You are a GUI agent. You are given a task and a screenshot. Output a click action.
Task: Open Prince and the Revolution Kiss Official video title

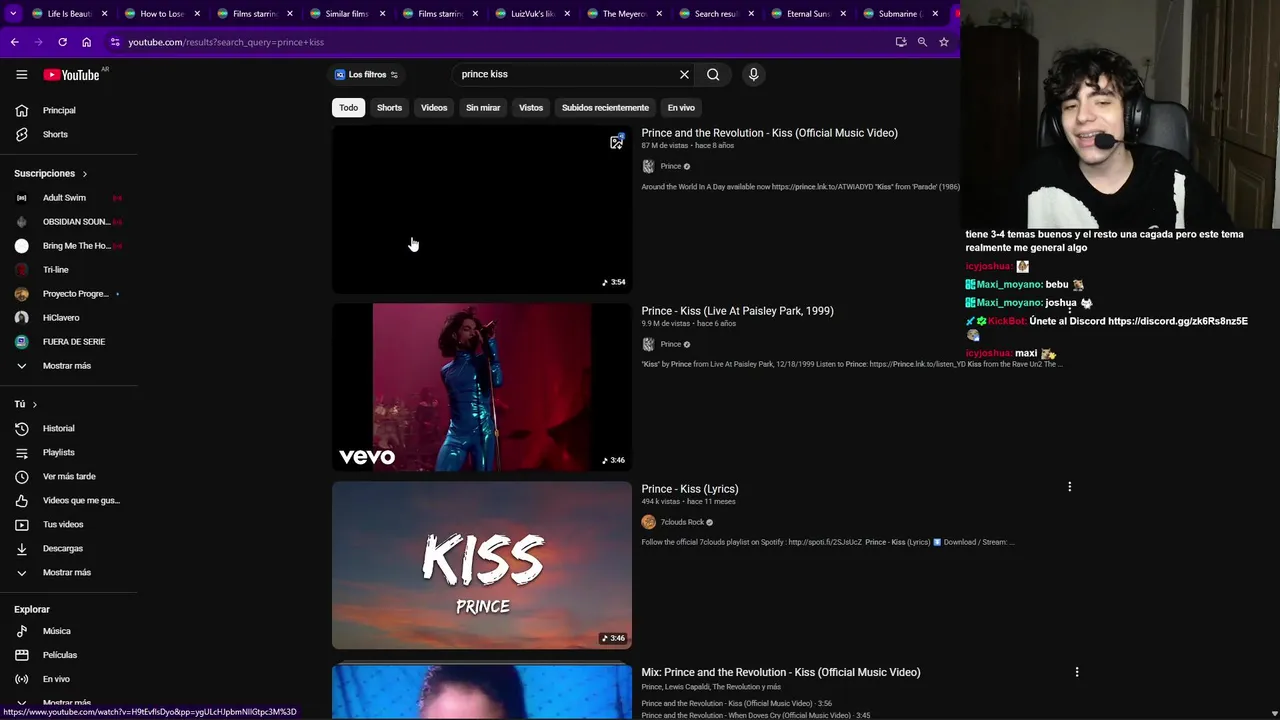769,132
